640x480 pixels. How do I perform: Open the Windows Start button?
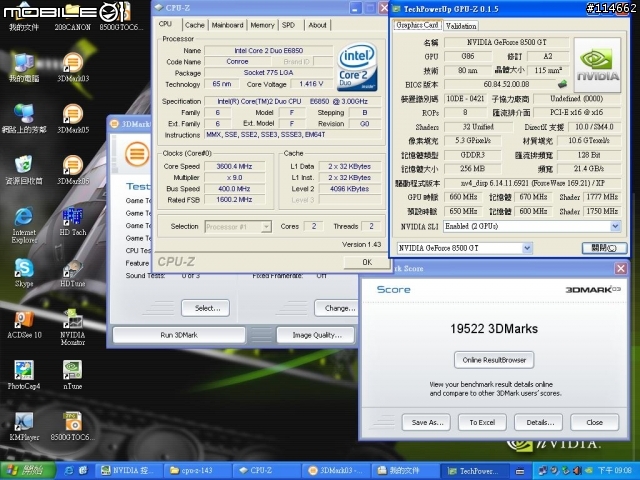click(28, 471)
